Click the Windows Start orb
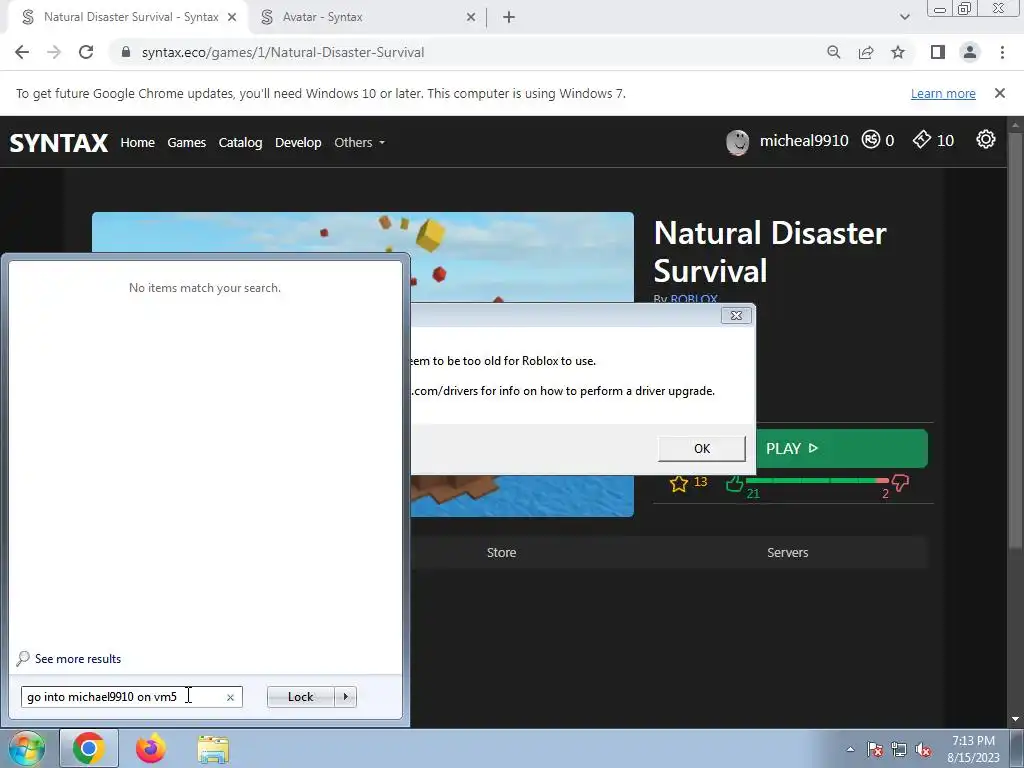 (26, 748)
